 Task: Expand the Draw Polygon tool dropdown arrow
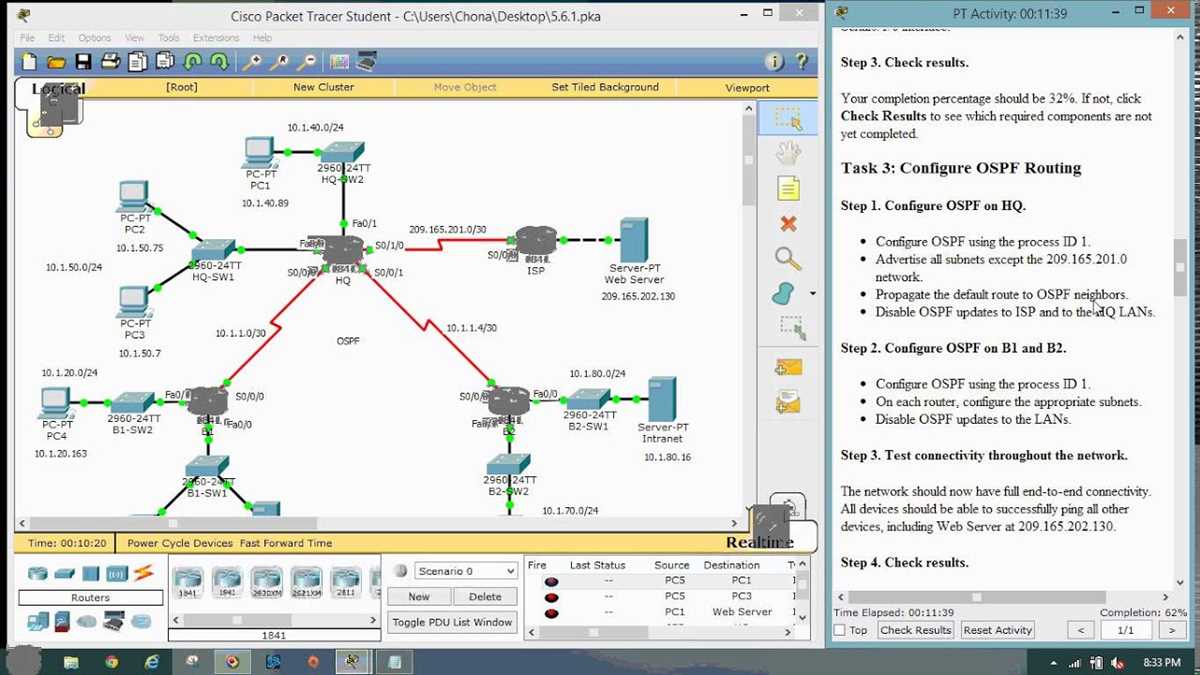(x=812, y=294)
